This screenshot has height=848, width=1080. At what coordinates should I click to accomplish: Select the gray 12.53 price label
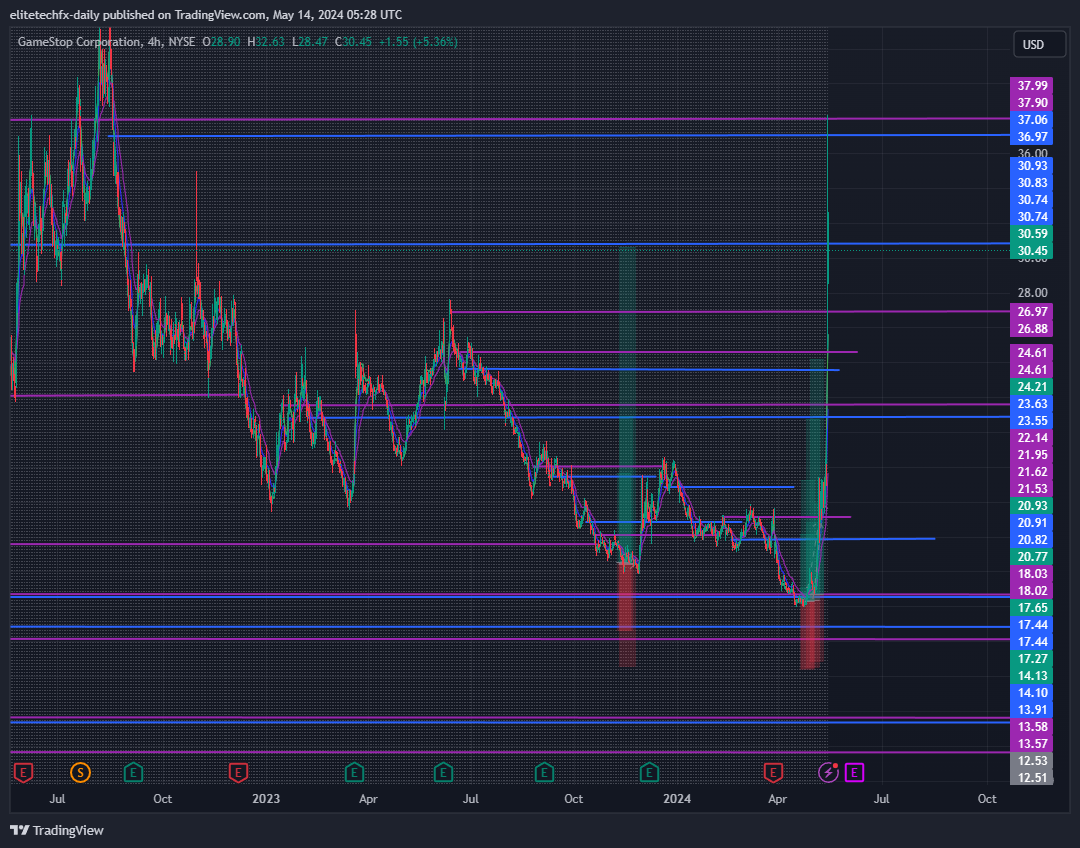(x=1032, y=761)
